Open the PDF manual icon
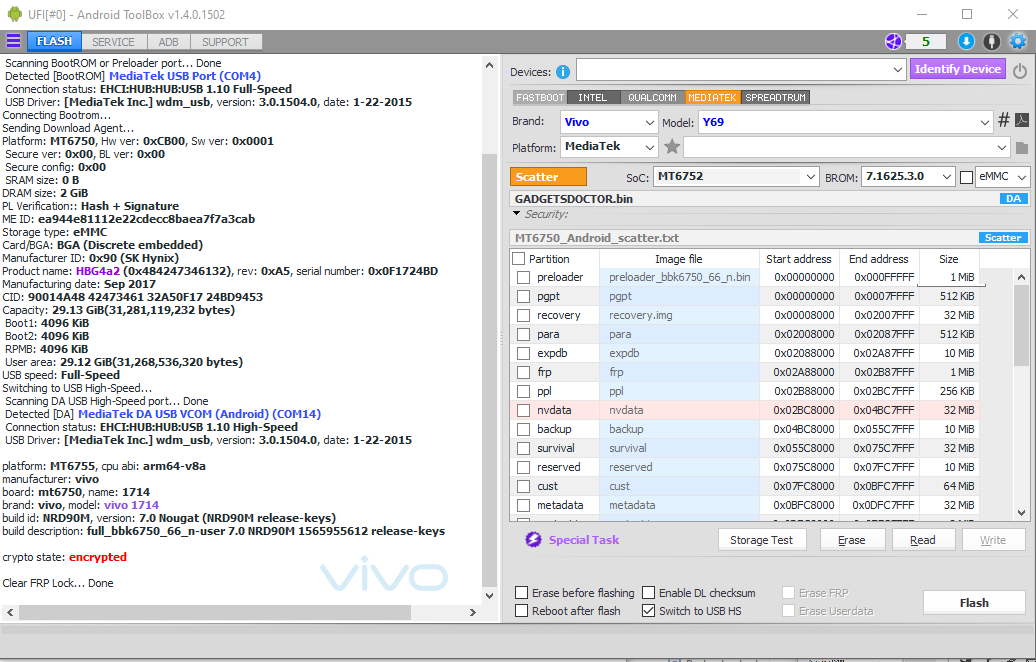 pyautogui.click(x=1022, y=121)
